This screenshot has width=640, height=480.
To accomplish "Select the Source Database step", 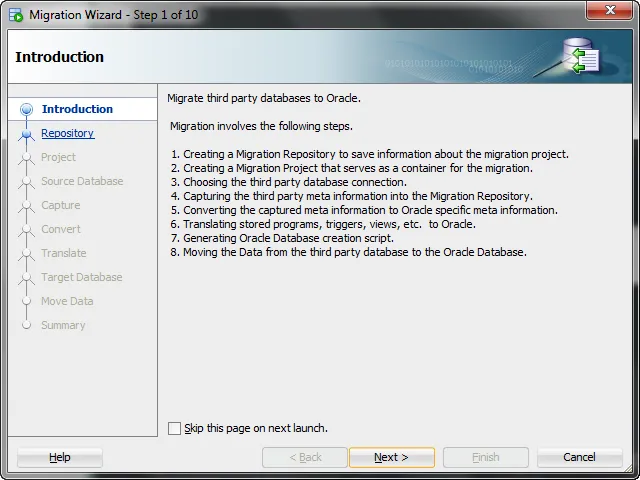I will 82,181.
